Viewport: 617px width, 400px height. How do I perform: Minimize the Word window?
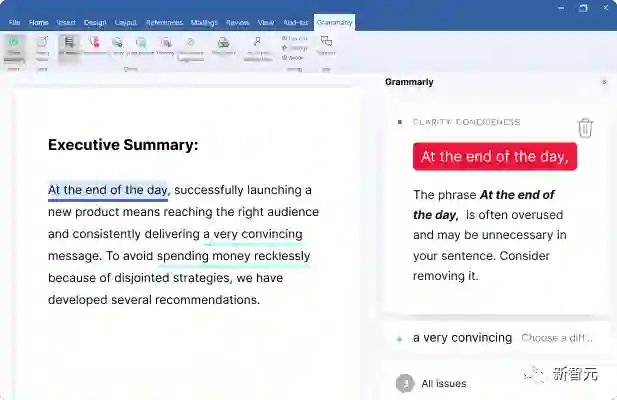pyautogui.click(x=561, y=8)
